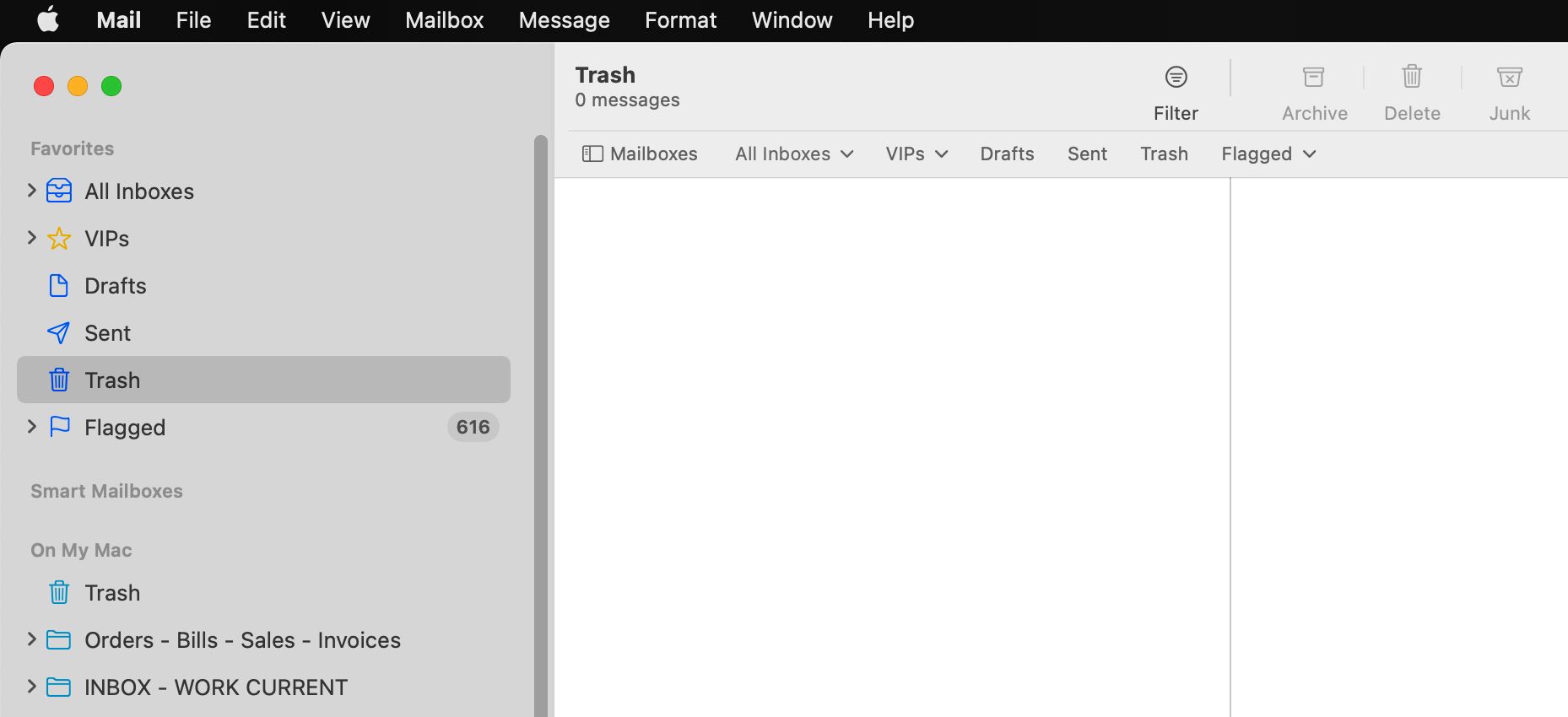The width and height of the screenshot is (1568, 717).
Task: Open the Help menu
Action: 891,20
